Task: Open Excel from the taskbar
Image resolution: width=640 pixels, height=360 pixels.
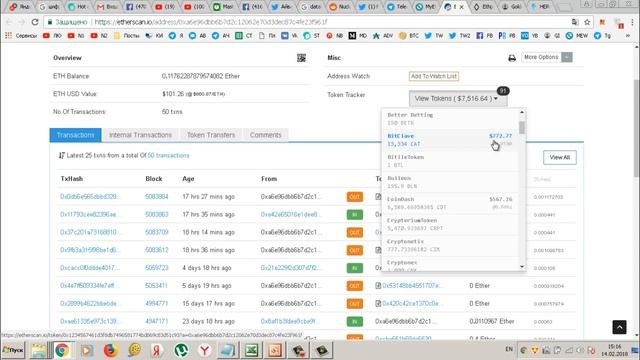Action: pos(251,350)
